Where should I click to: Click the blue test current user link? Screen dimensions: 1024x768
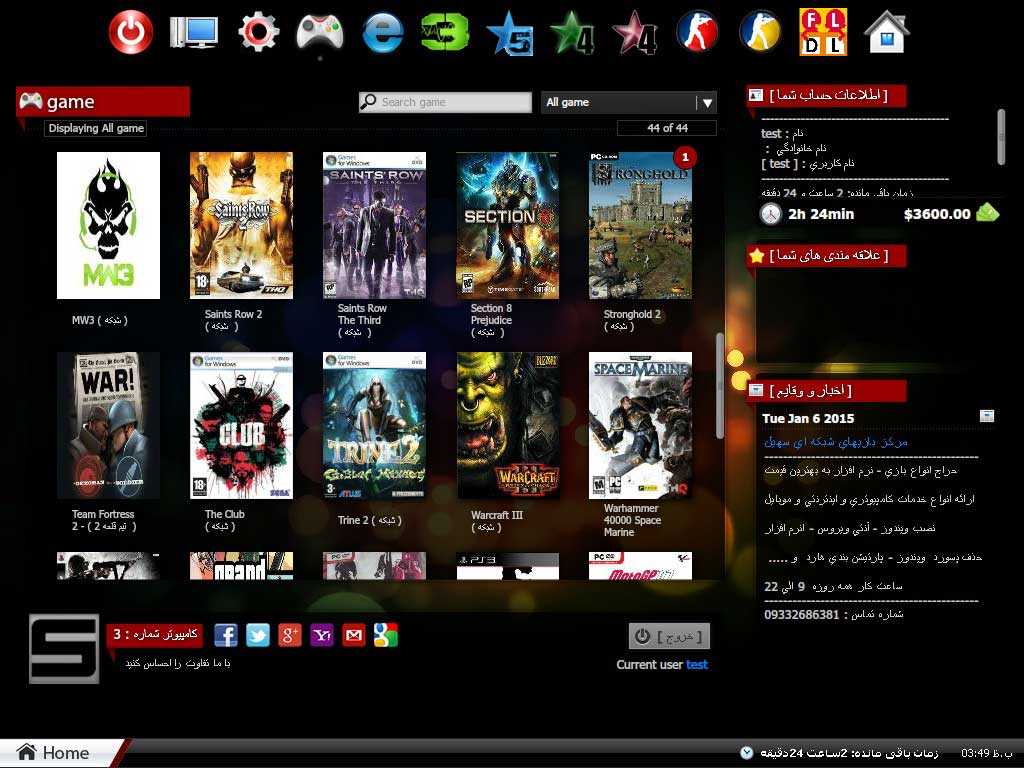click(697, 664)
